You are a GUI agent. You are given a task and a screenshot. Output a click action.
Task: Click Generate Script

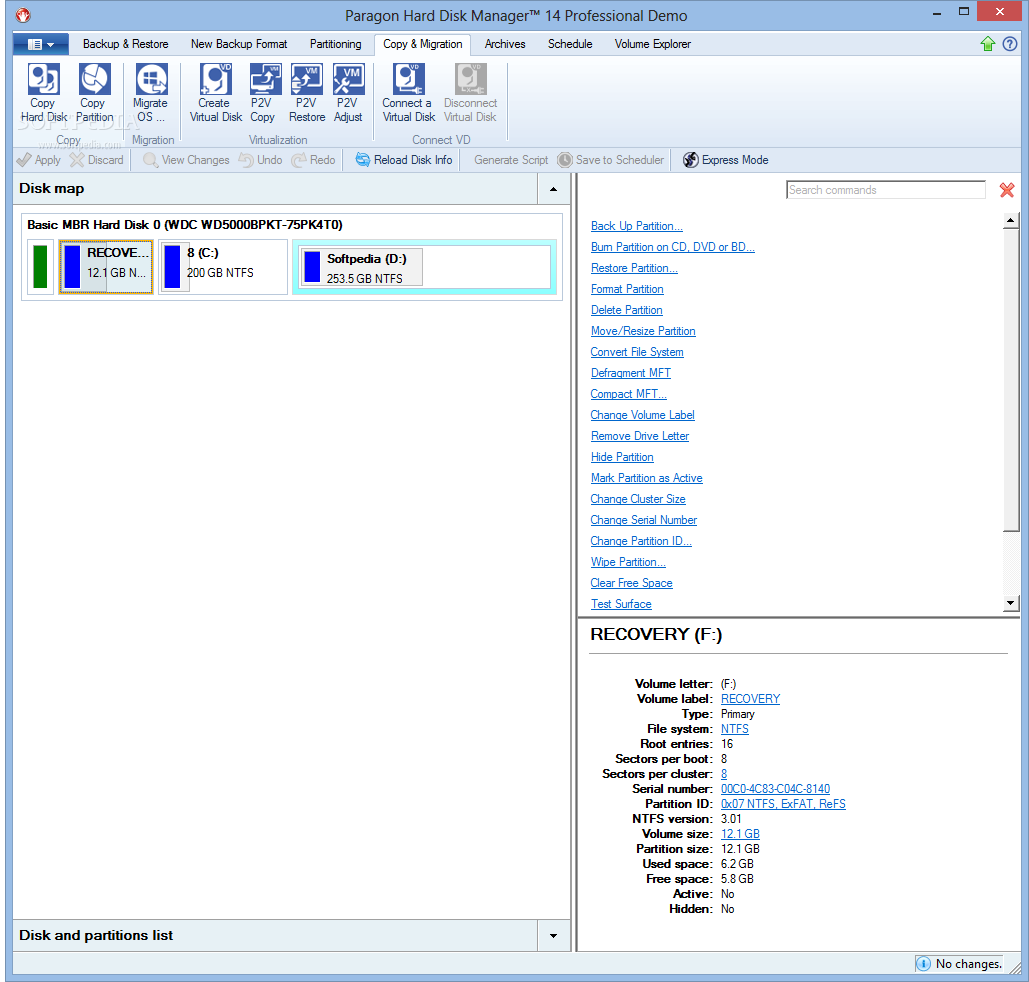(511, 160)
